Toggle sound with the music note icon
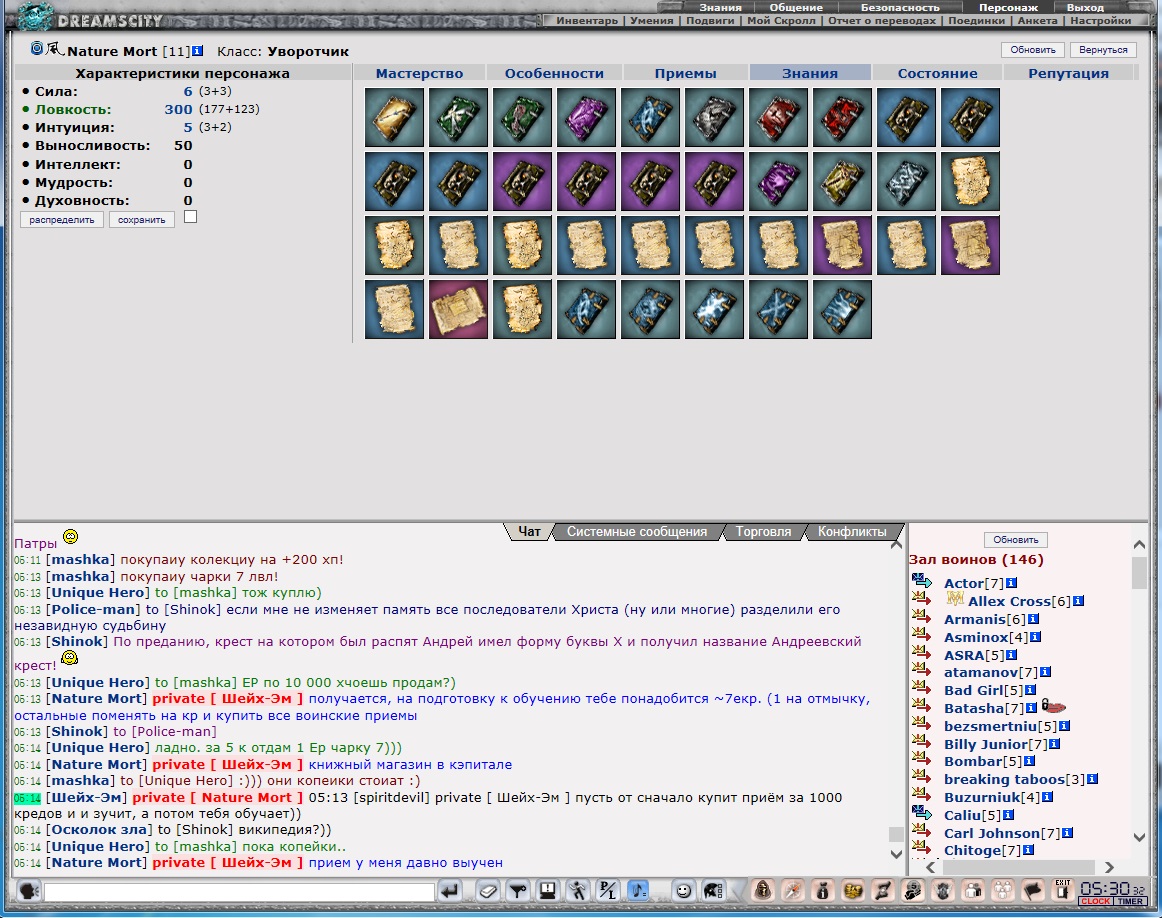 coord(638,890)
